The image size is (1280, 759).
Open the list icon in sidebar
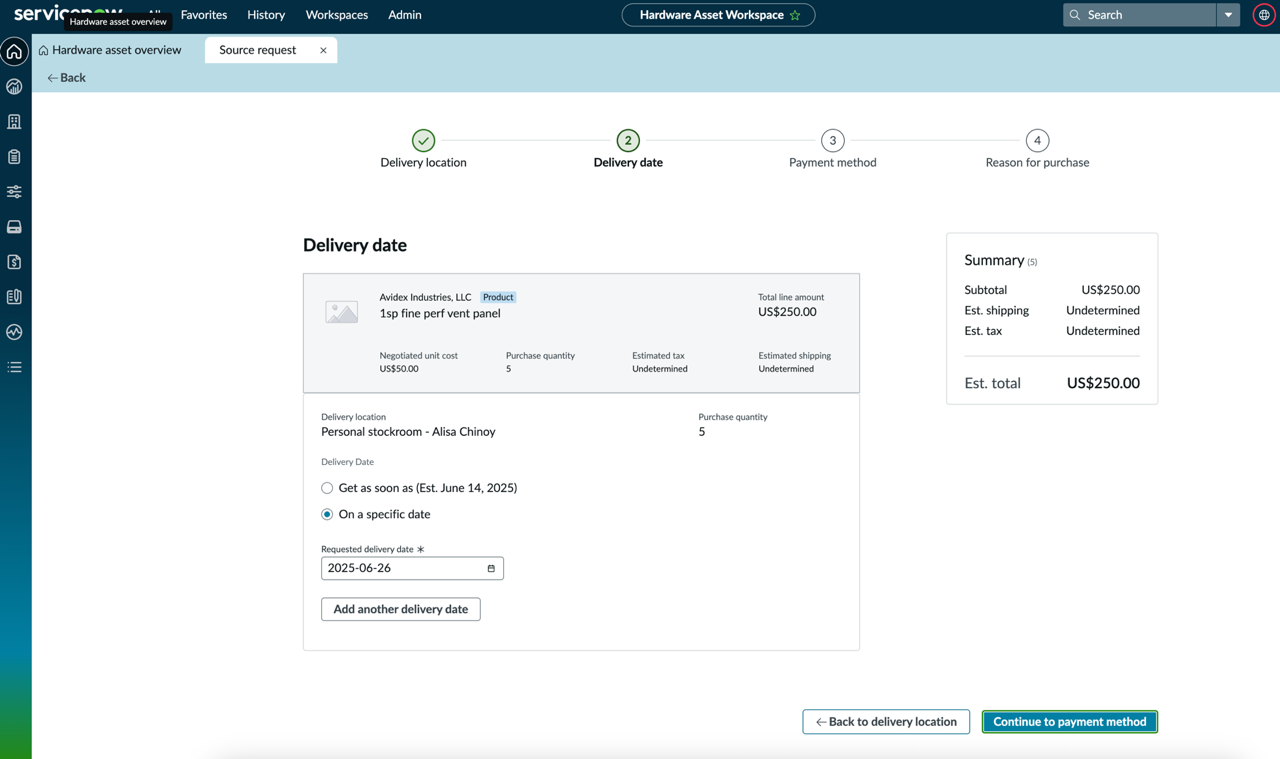(x=14, y=367)
